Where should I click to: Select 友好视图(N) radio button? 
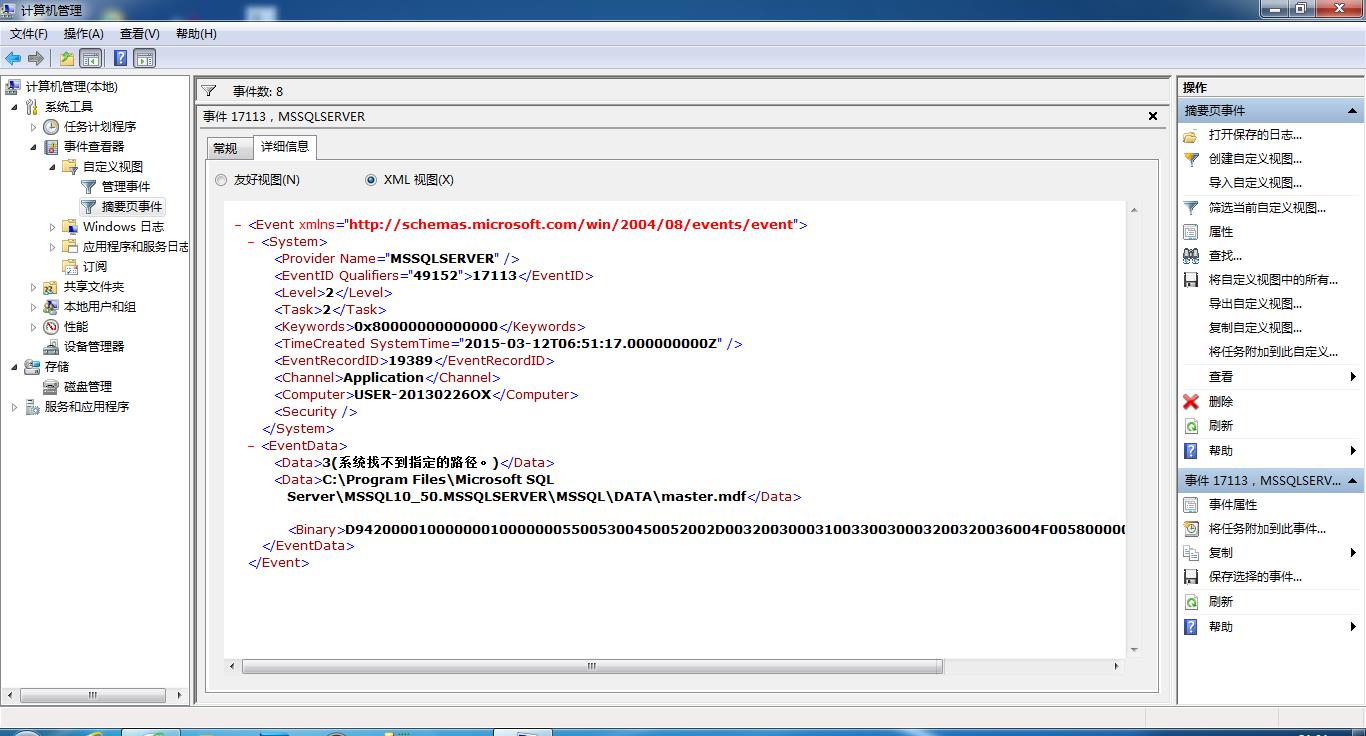click(221, 180)
